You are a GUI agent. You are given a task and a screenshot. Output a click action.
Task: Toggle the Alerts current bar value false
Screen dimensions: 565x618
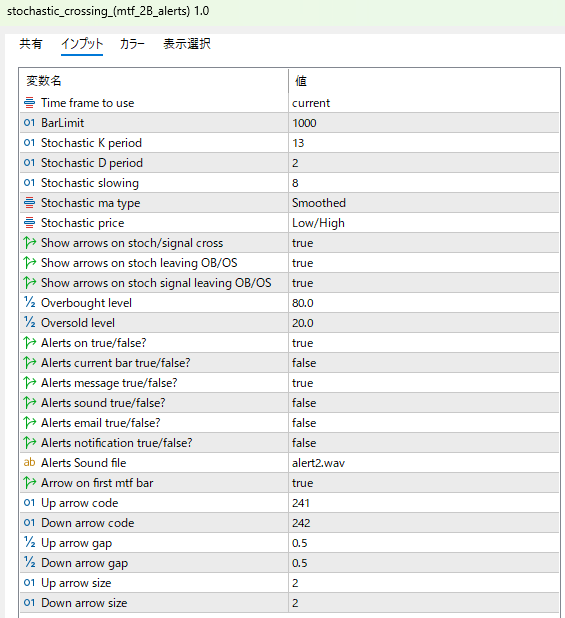pos(424,363)
